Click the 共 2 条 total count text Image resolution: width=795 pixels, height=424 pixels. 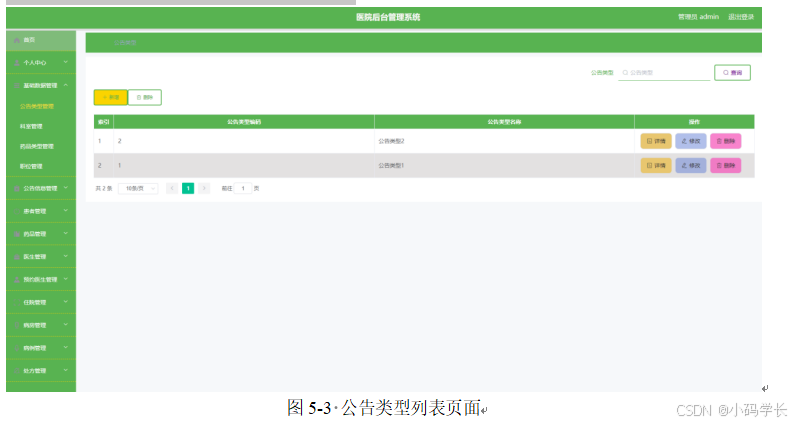tap(103, 188)
